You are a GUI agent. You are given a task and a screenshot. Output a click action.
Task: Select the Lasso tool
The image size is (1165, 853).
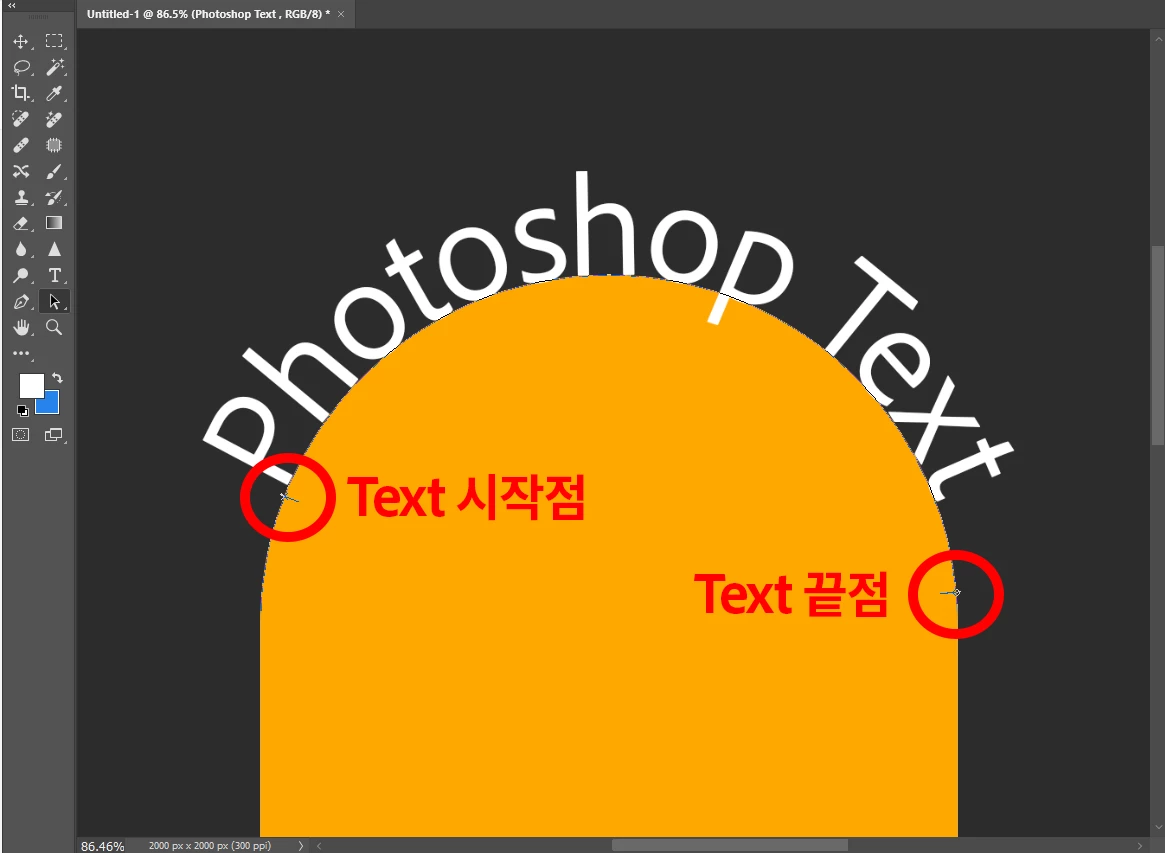[21, 67]
